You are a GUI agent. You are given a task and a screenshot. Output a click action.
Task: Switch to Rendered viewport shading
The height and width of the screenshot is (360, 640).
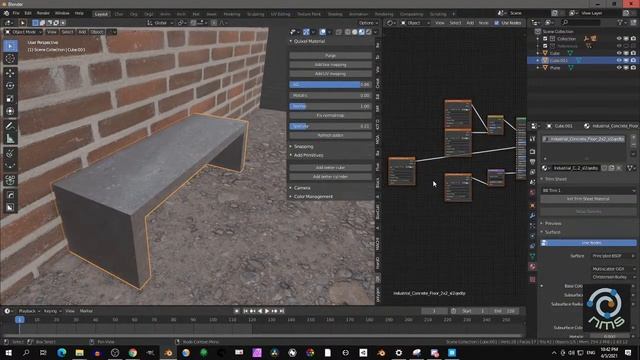click(x=369, y=32)
